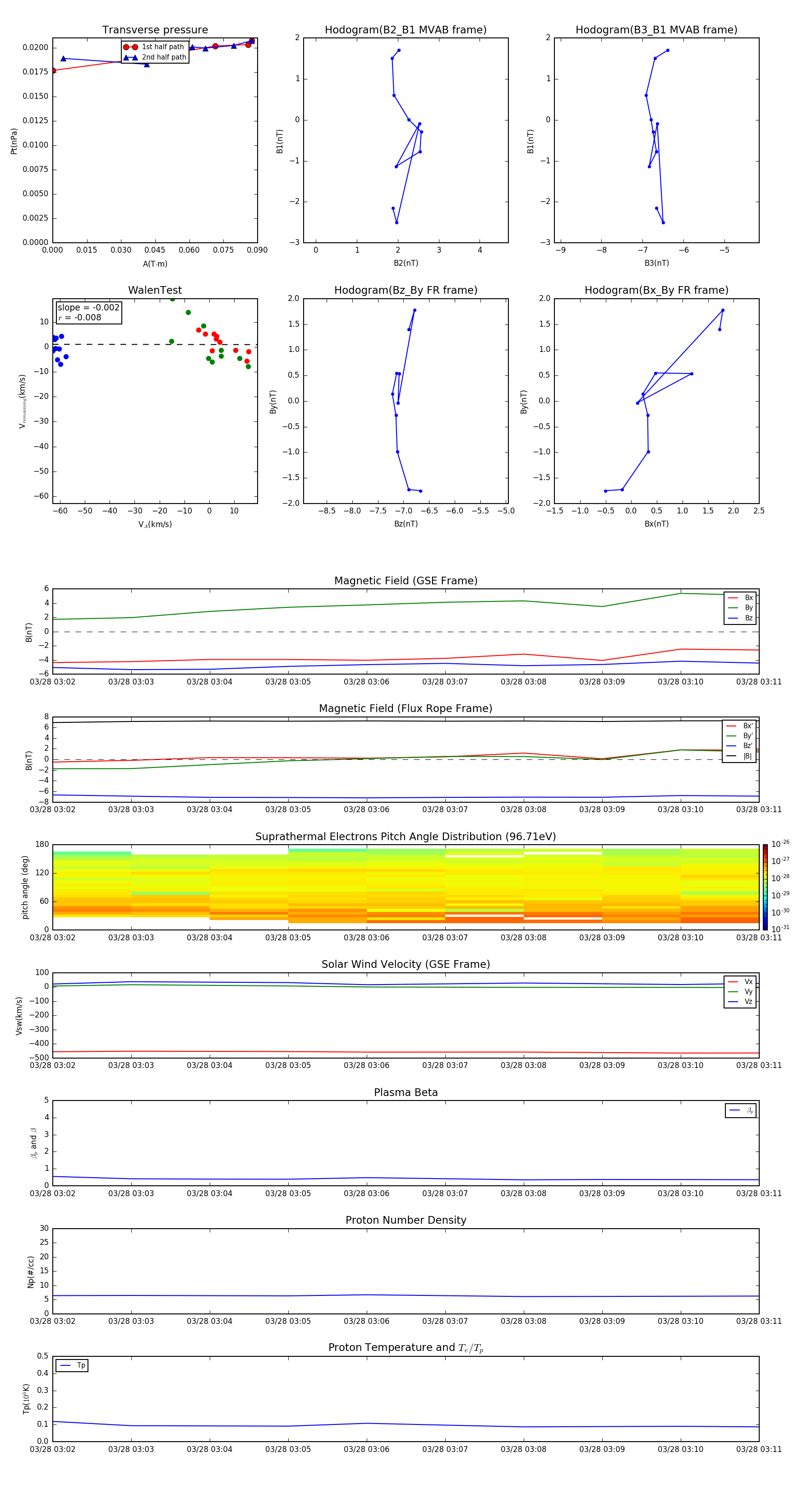Click 'Hodogram(Bx_By FR frame)' title
The image size is (812, 1489).
click(x=656, y=290)
